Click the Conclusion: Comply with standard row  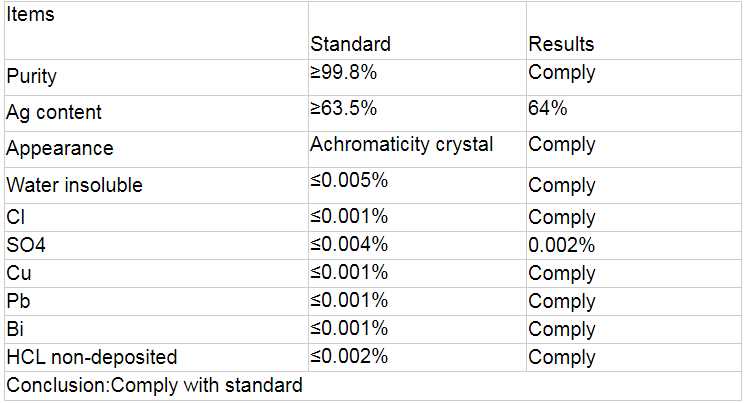click(x=154, y=385)
